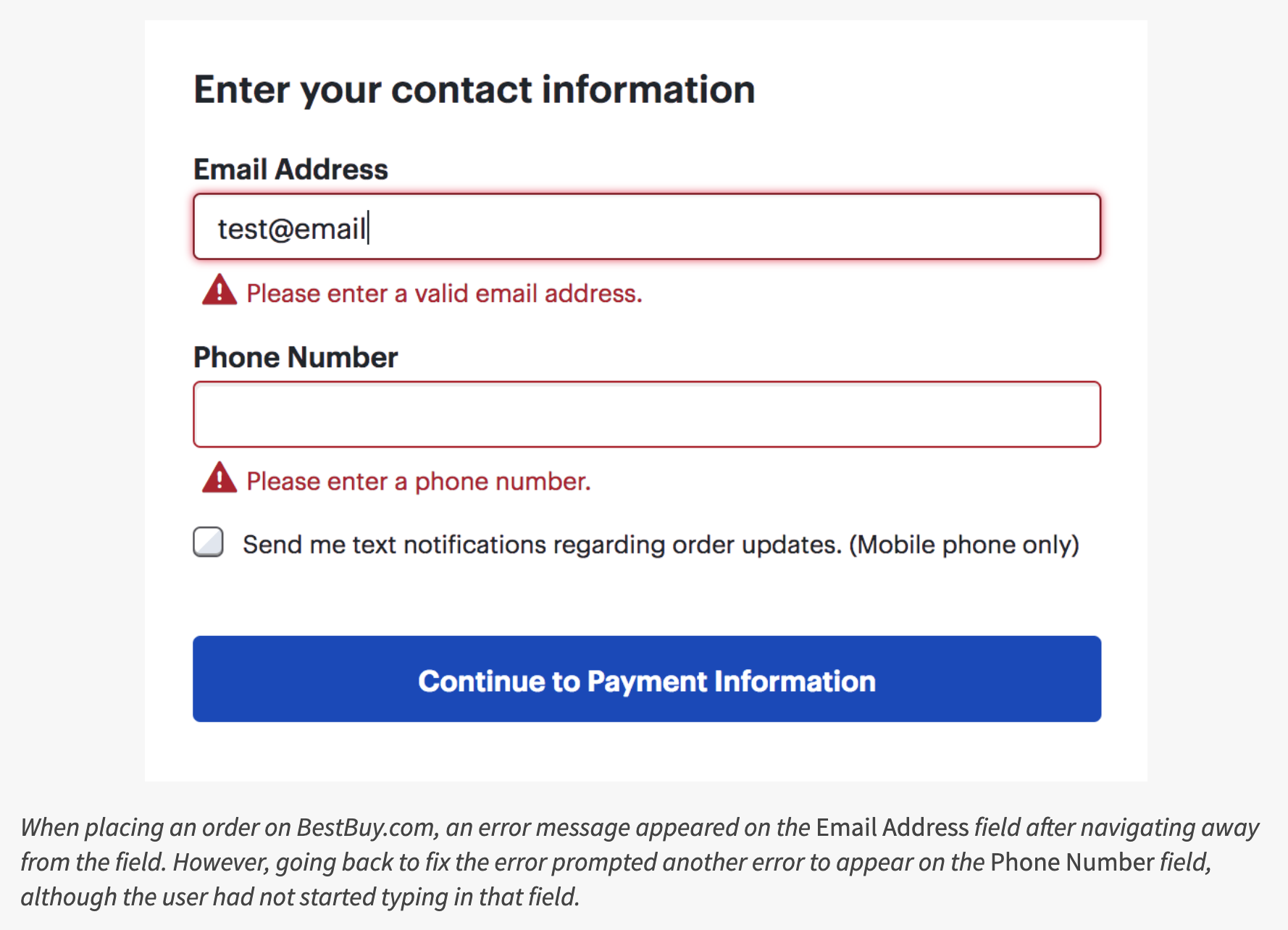This screenshot has height=930, width=1288.
Task: Click the warning icon beside the email error
Action: (x=219, y=290)
